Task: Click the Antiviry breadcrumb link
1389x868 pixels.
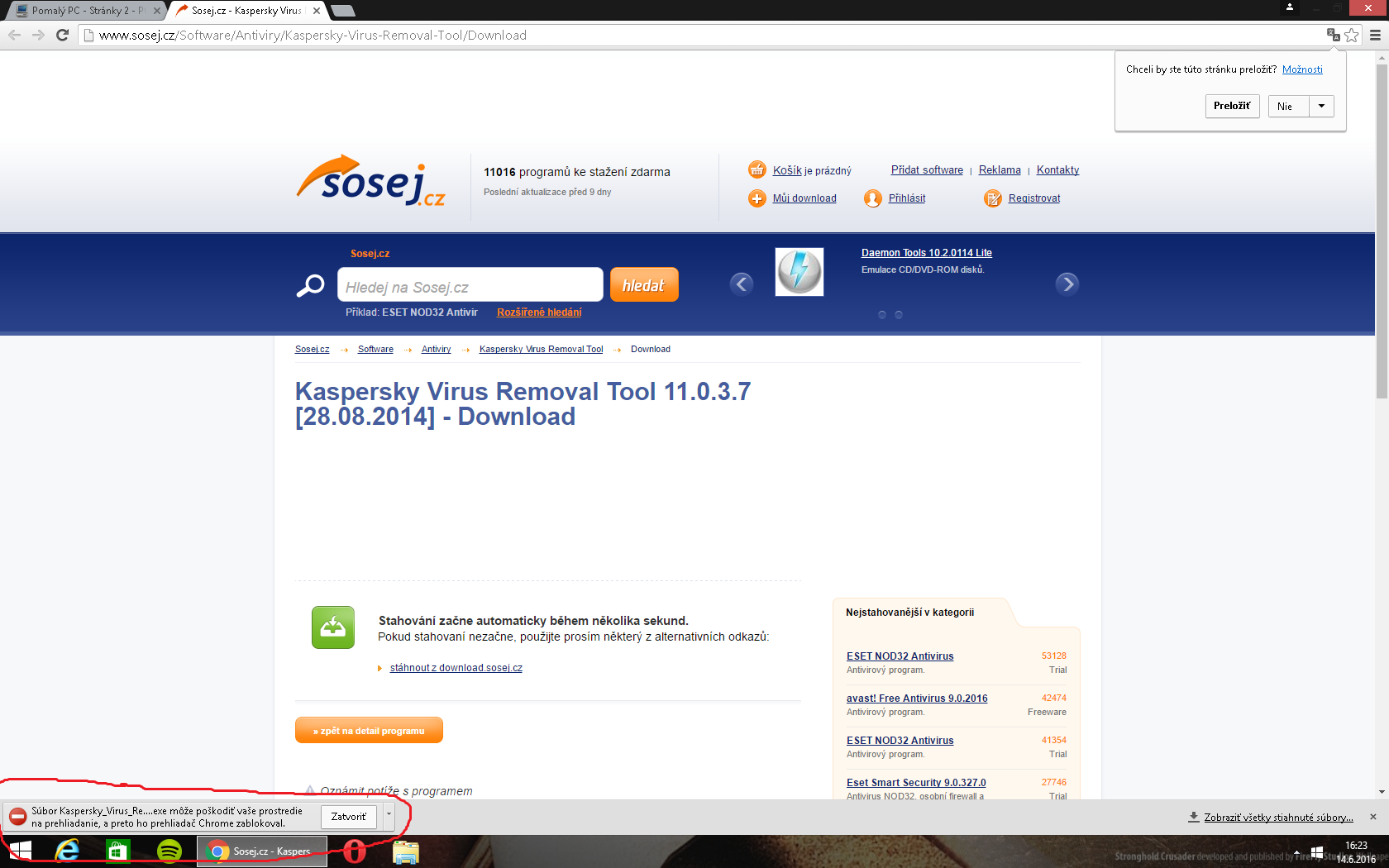Action: tap(436, 349)
